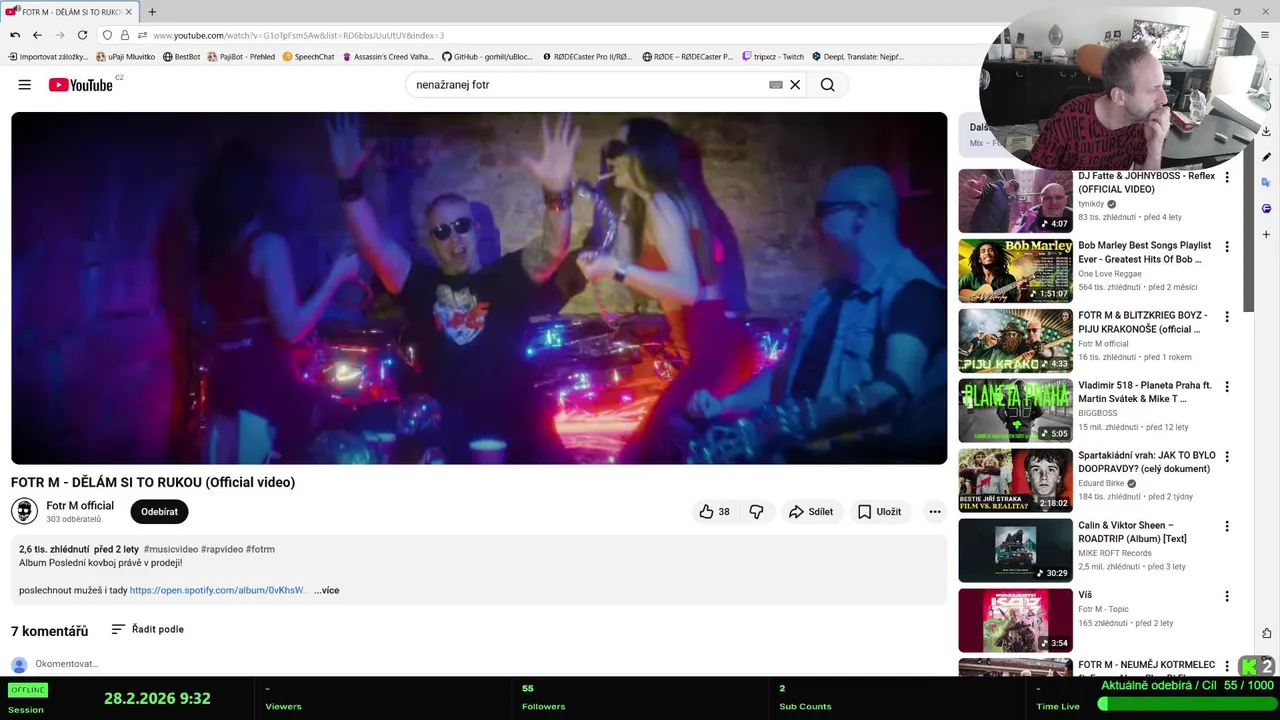Go back in browser history
The width and height of the screenshot is (1280, 720).
point(37,35)
